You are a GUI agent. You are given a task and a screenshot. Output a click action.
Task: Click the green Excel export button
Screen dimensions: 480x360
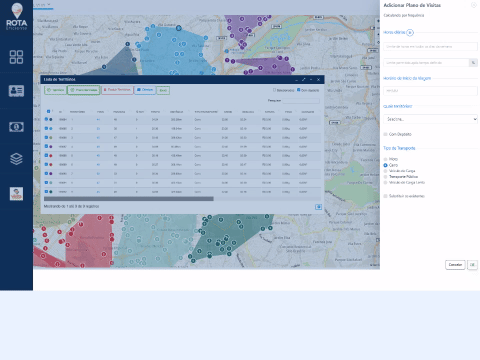(x=163, y=90)
